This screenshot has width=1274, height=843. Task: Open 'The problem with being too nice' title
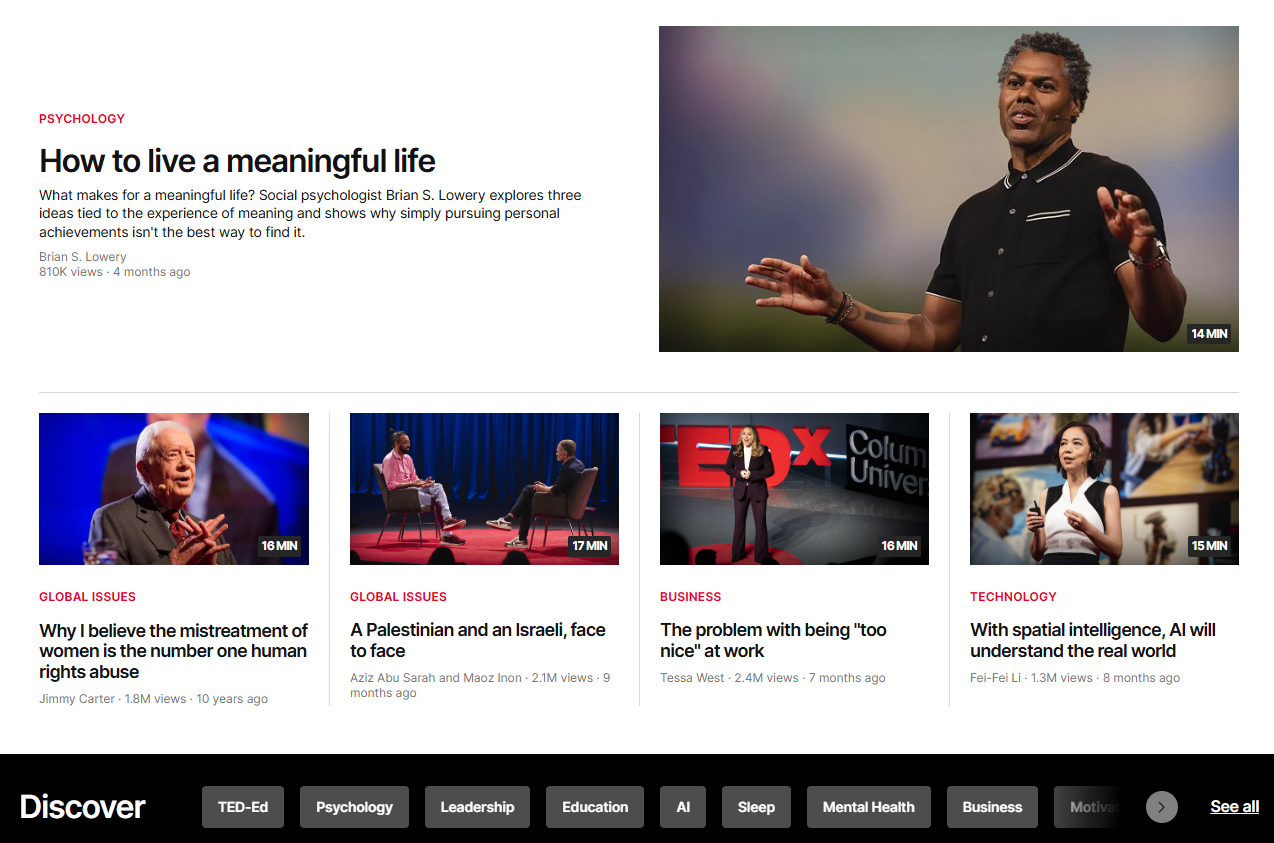(773, 641)
